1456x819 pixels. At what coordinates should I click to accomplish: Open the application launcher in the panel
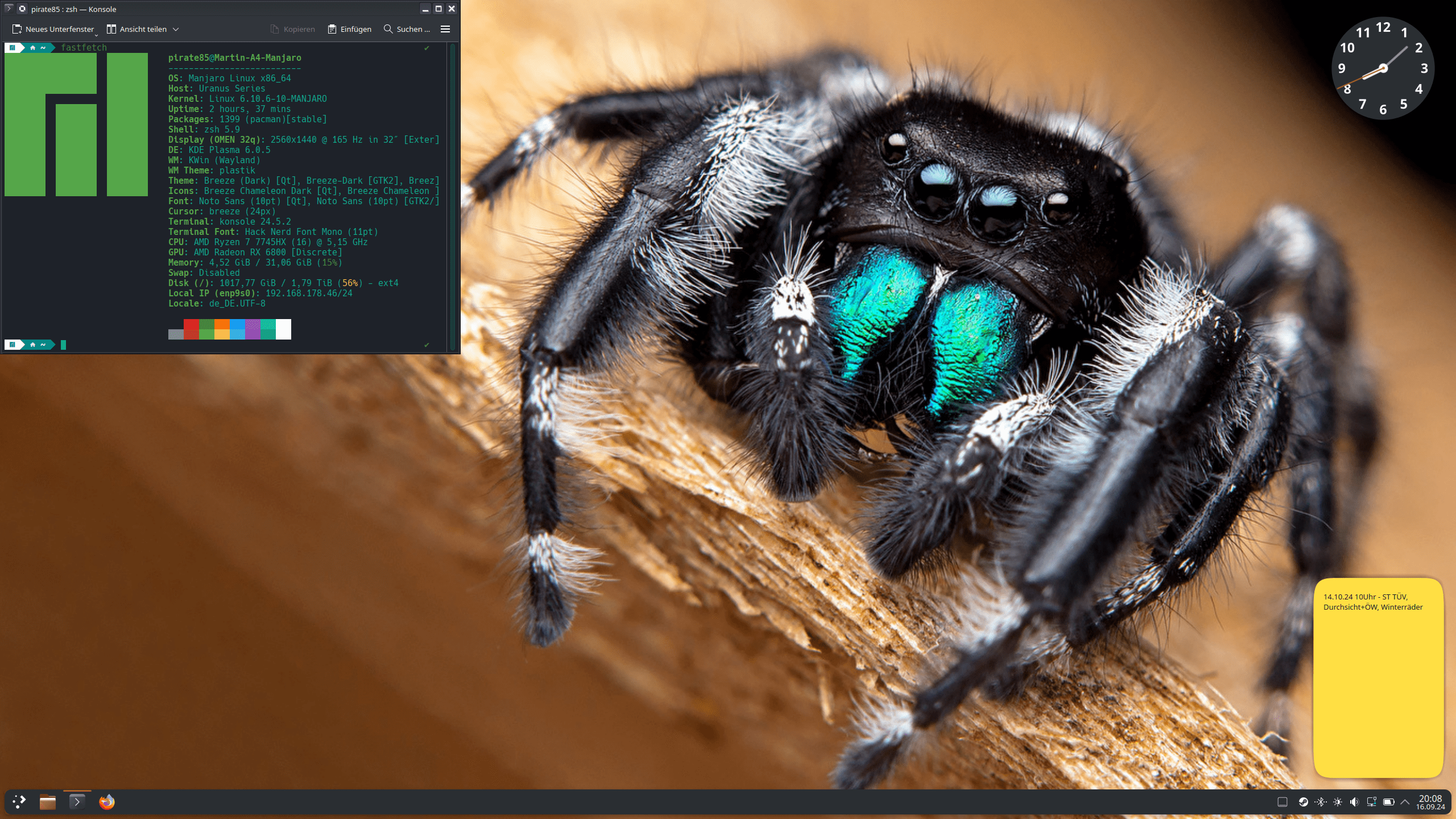19,802
